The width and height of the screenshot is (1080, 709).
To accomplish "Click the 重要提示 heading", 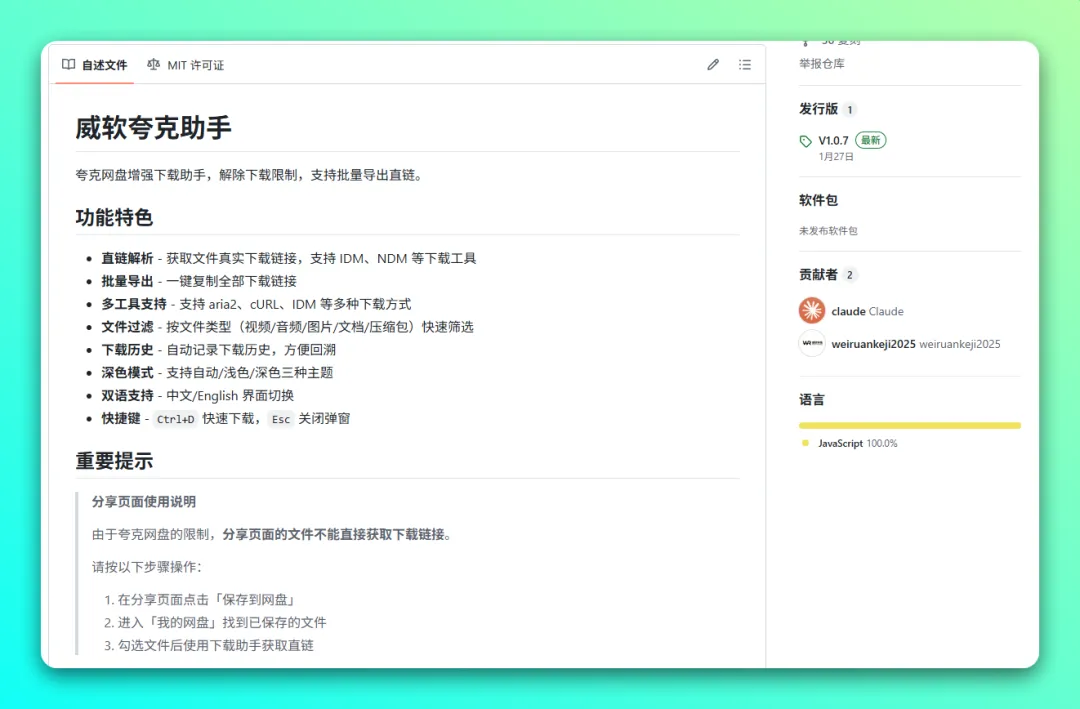I will pyautogui.click(x=114, y=461).
